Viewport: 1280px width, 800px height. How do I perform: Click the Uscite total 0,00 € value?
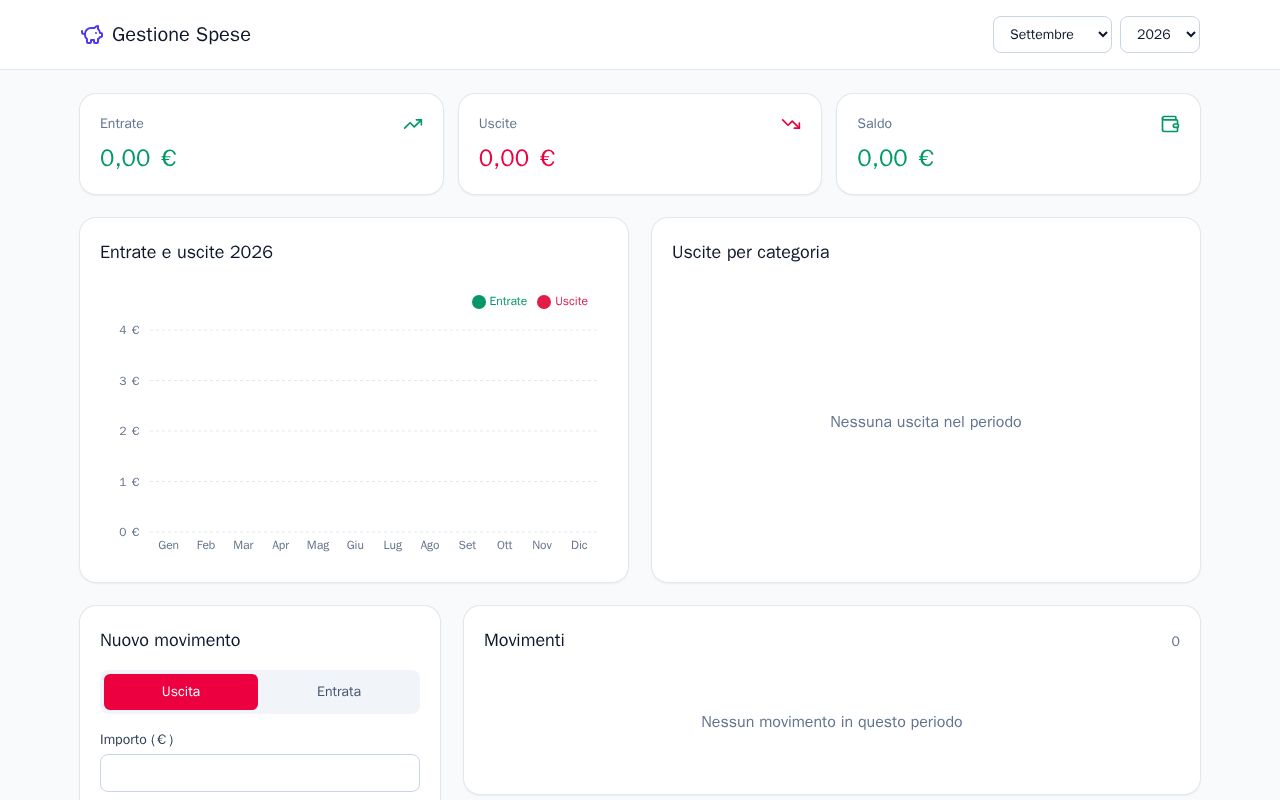coord(517,158)
